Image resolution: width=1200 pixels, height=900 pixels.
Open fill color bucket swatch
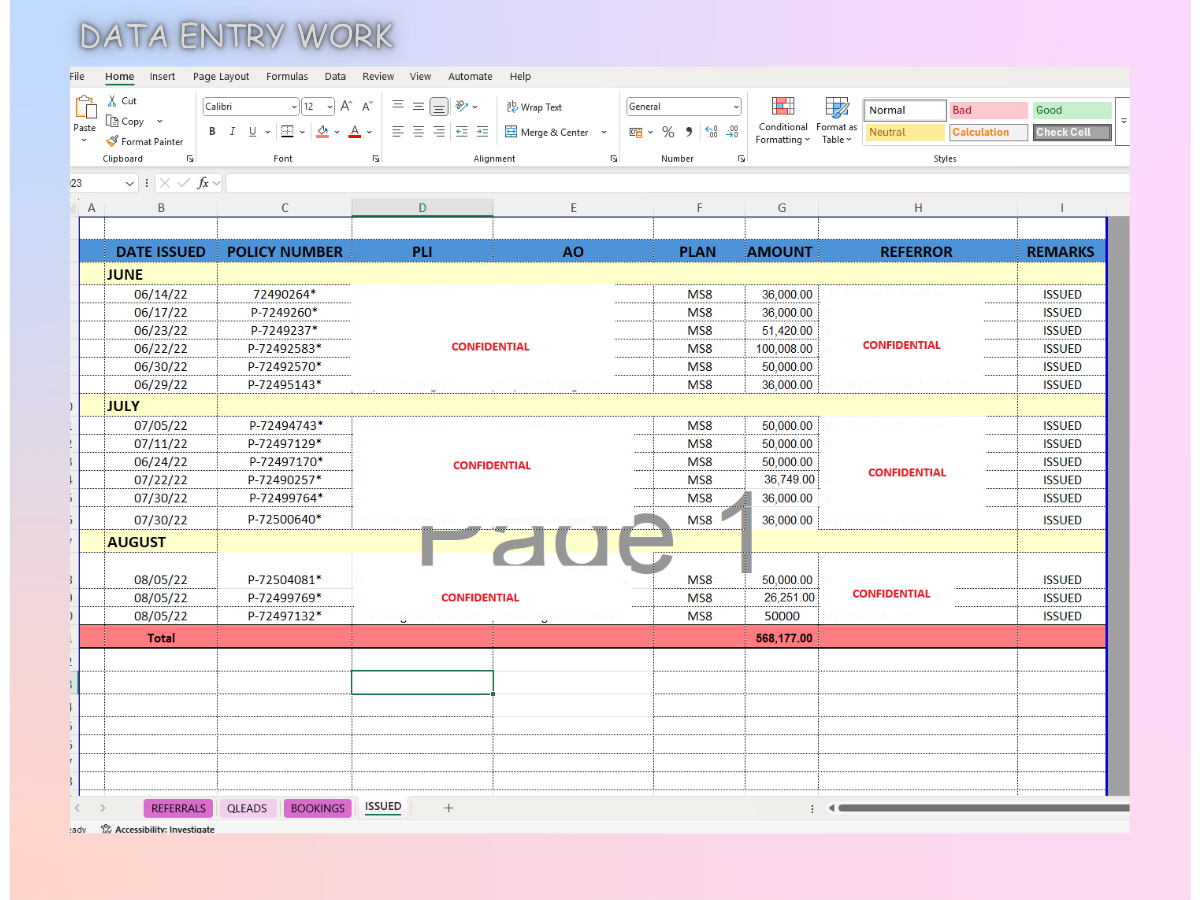[322, 131]
